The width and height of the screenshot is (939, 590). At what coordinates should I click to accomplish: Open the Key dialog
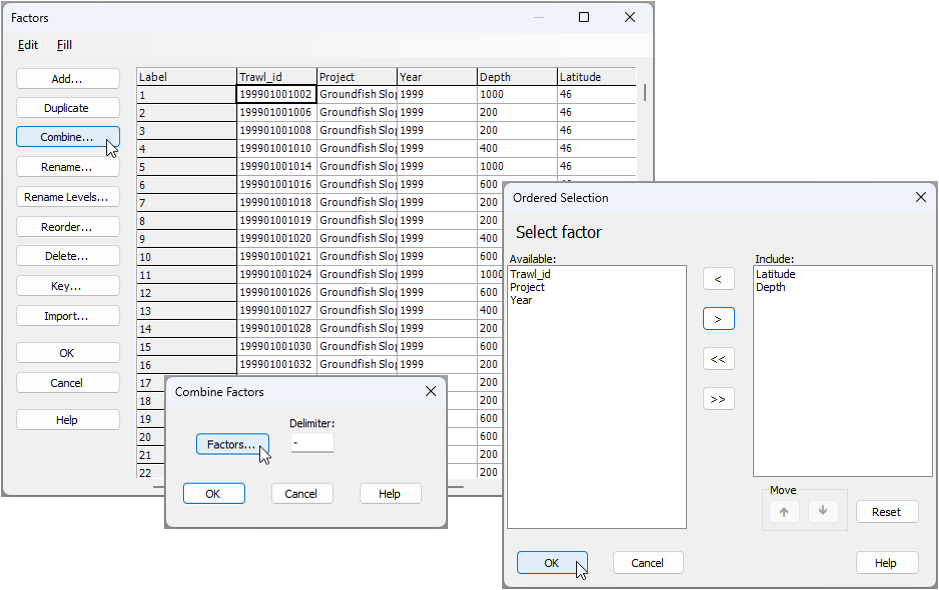click(x=67, y=286)
